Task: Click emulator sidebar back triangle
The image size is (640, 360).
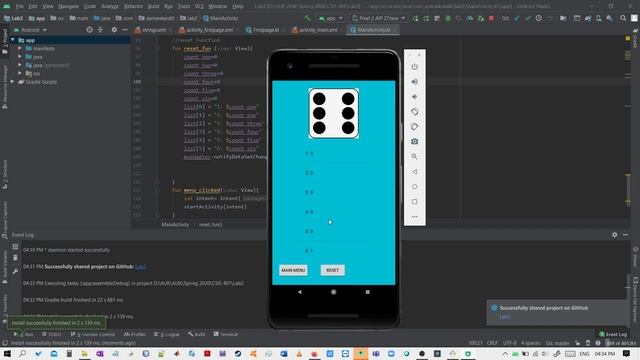Action: (414, 171)
